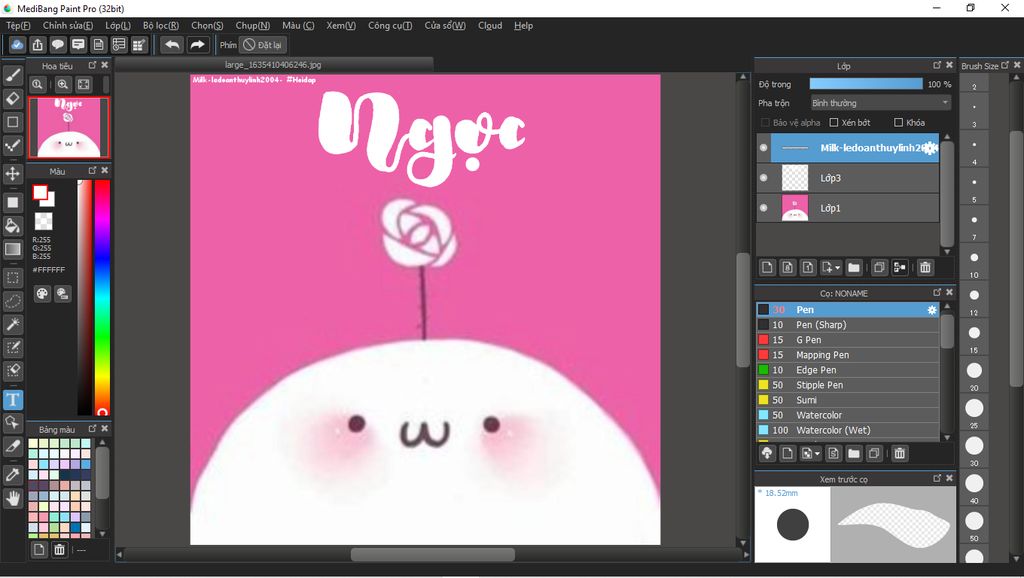The width and height of the screenshot is (1024, 578).
Task: Select the Lớp3 layer
Action: pyautogui.click(x=848, y=178)
